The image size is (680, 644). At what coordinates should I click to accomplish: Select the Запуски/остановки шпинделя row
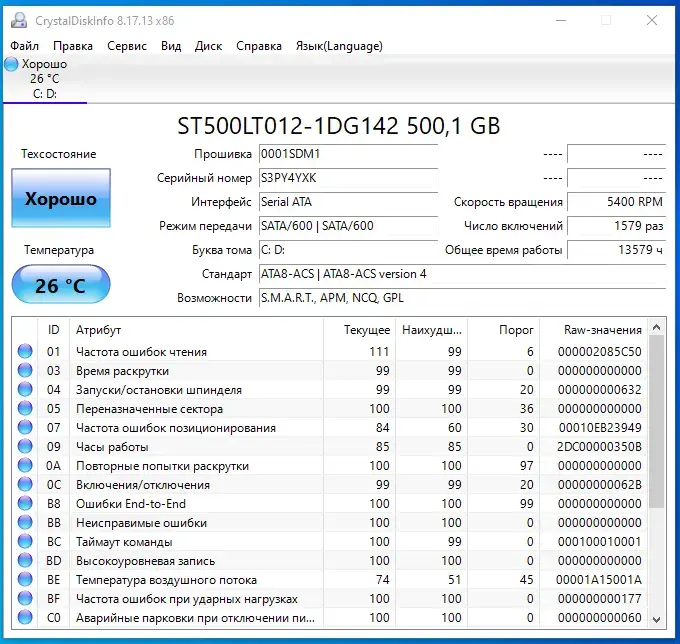coord(330,389)
